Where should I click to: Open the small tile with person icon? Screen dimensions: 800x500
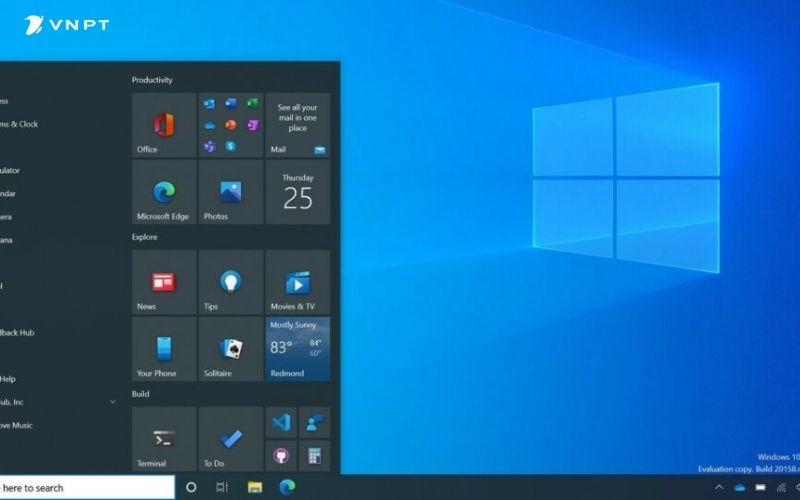pos(314,422)
